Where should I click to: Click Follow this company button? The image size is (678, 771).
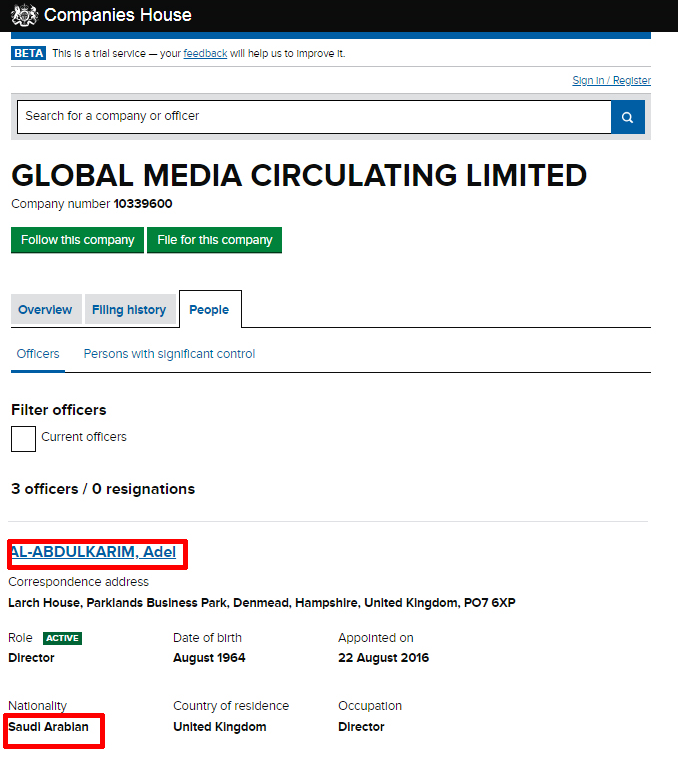[x=78, y=240]
